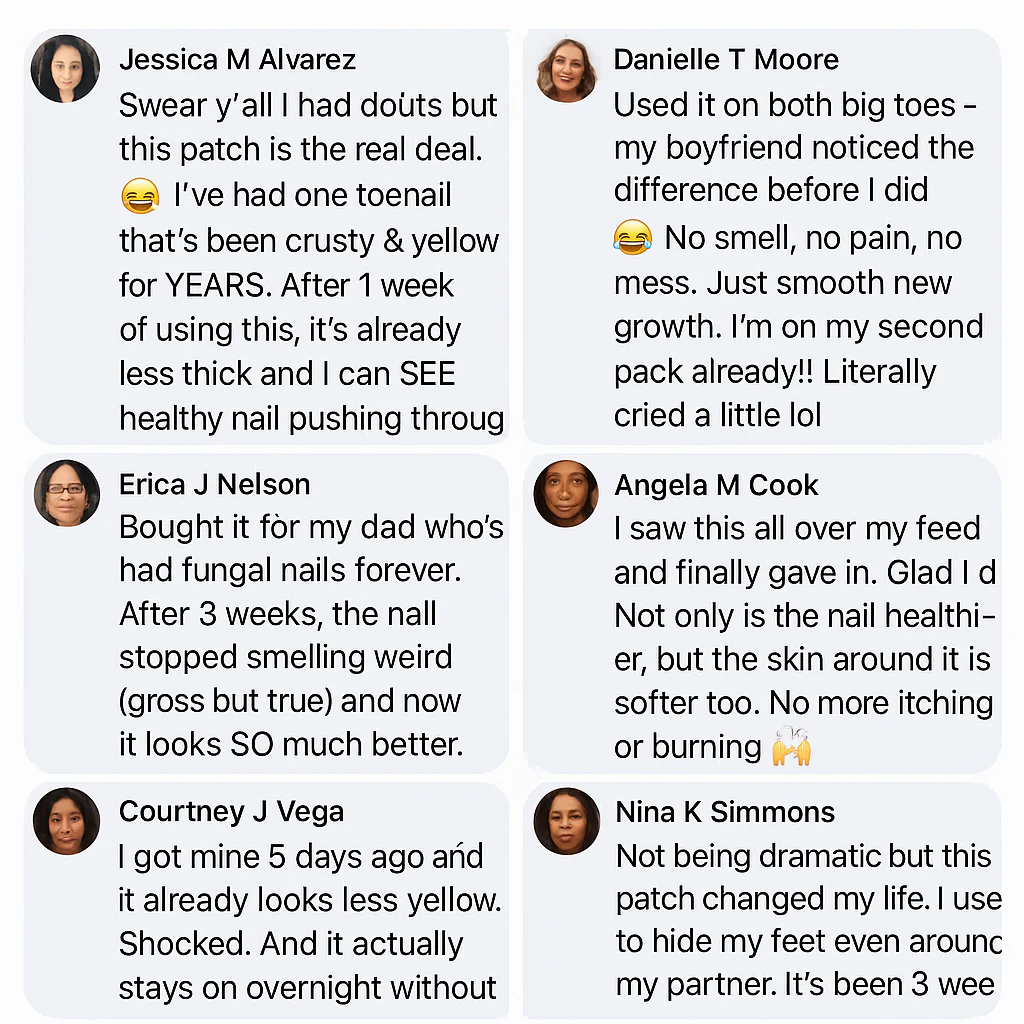Open the Angela M Cook name link
The width and height of the screenshot is (1024, 1024).
[716, 485]
